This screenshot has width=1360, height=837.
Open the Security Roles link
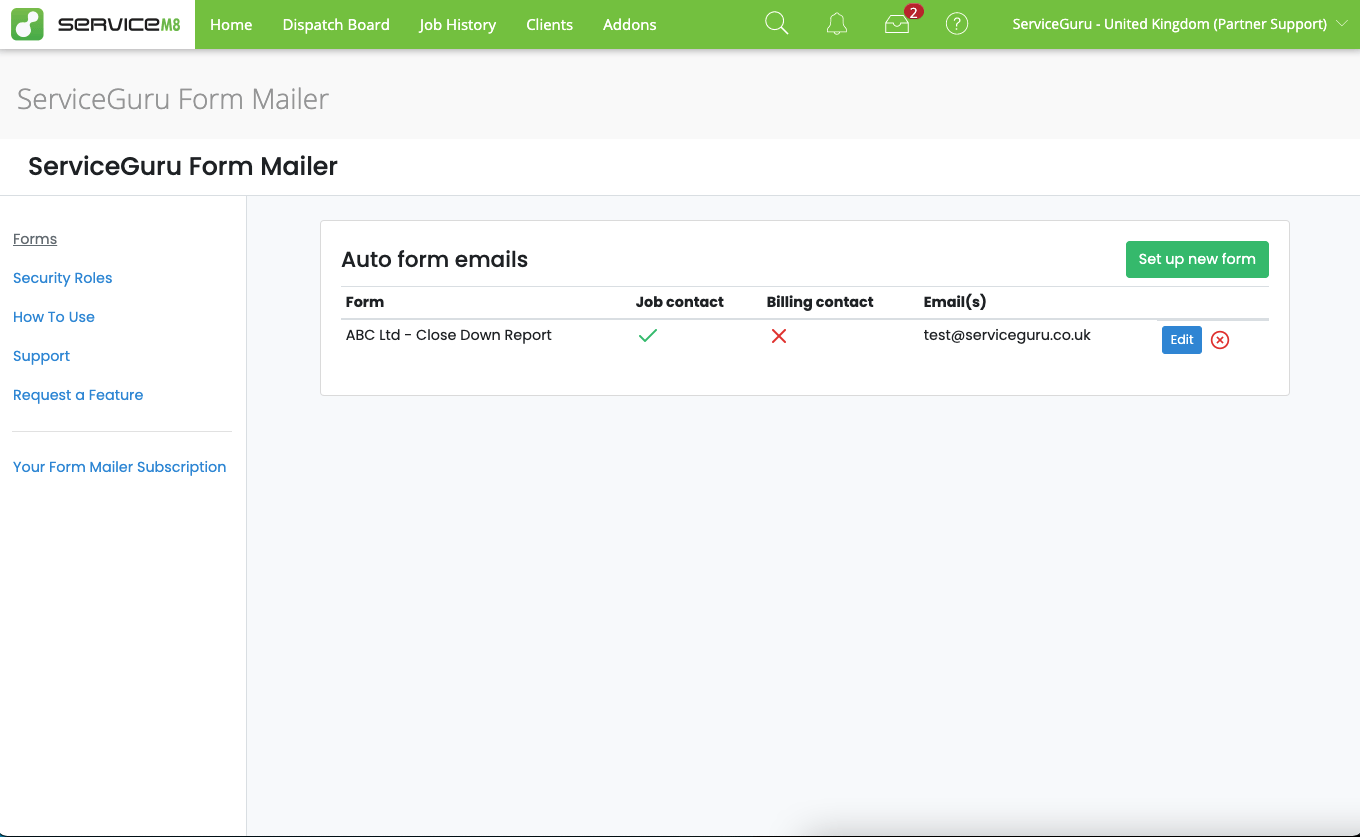63,278
